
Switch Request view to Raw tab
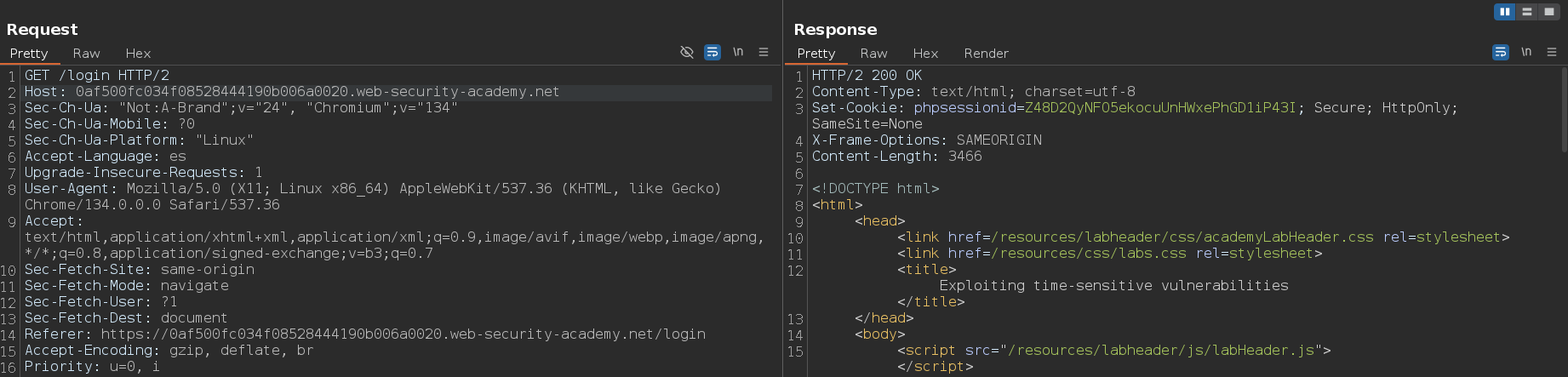pyautogui.click(x=86, y=54)
